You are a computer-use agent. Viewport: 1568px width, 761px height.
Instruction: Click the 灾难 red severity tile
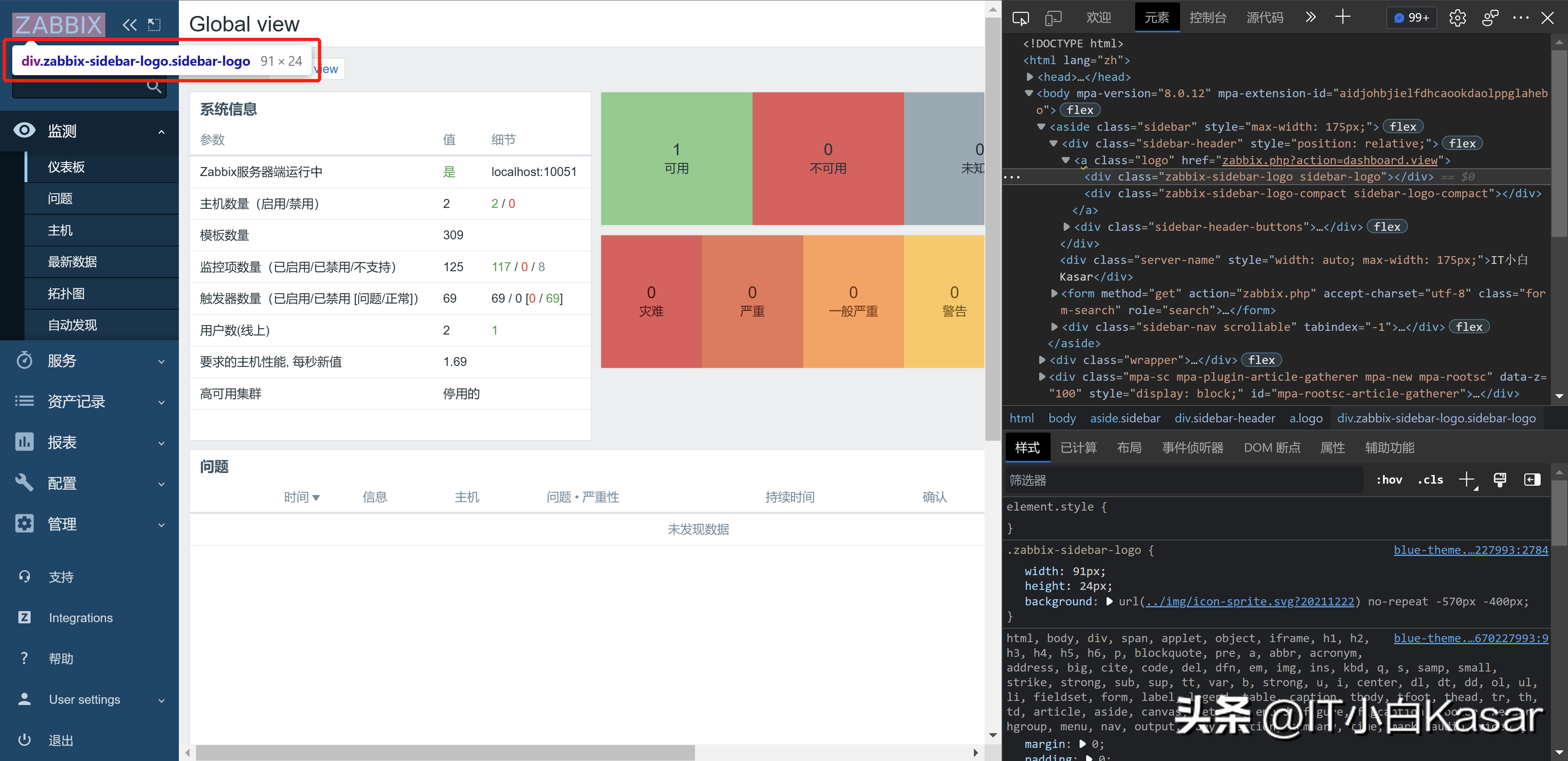(651, 301)
